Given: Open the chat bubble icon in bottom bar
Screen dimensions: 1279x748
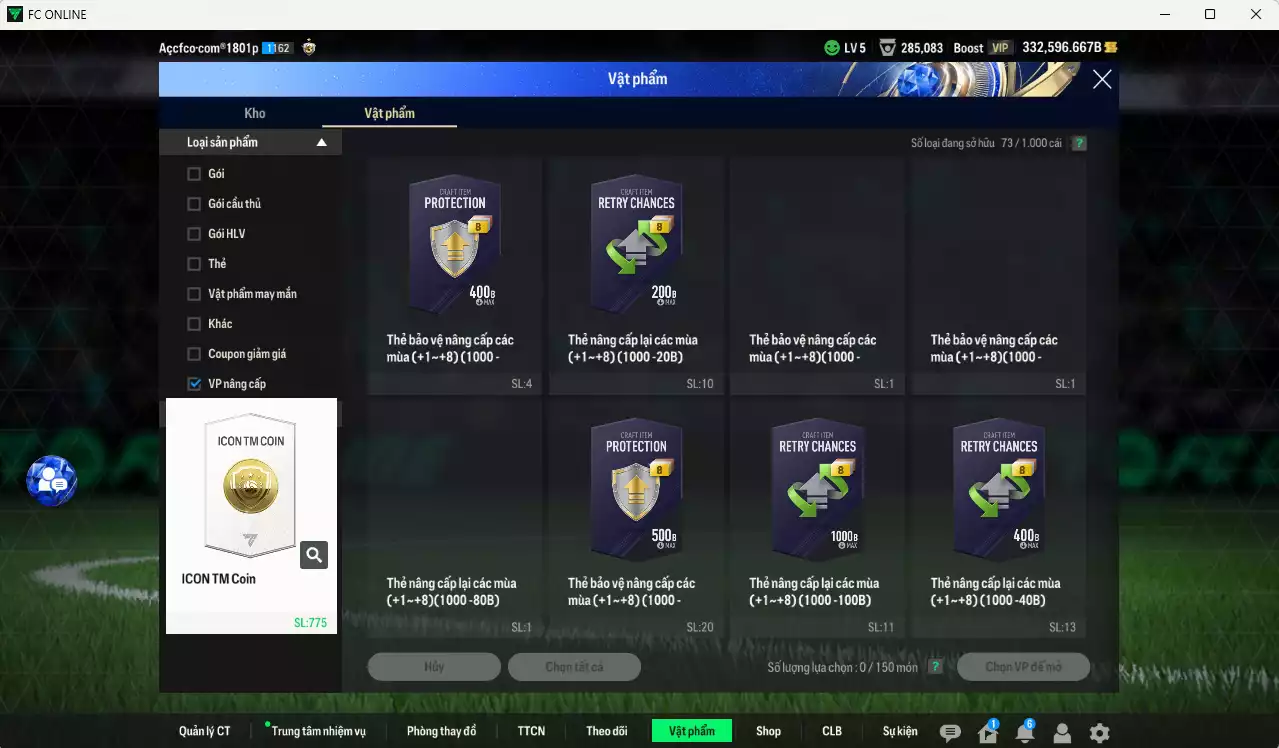Looking at the screenshot, I should click(950, 733).
